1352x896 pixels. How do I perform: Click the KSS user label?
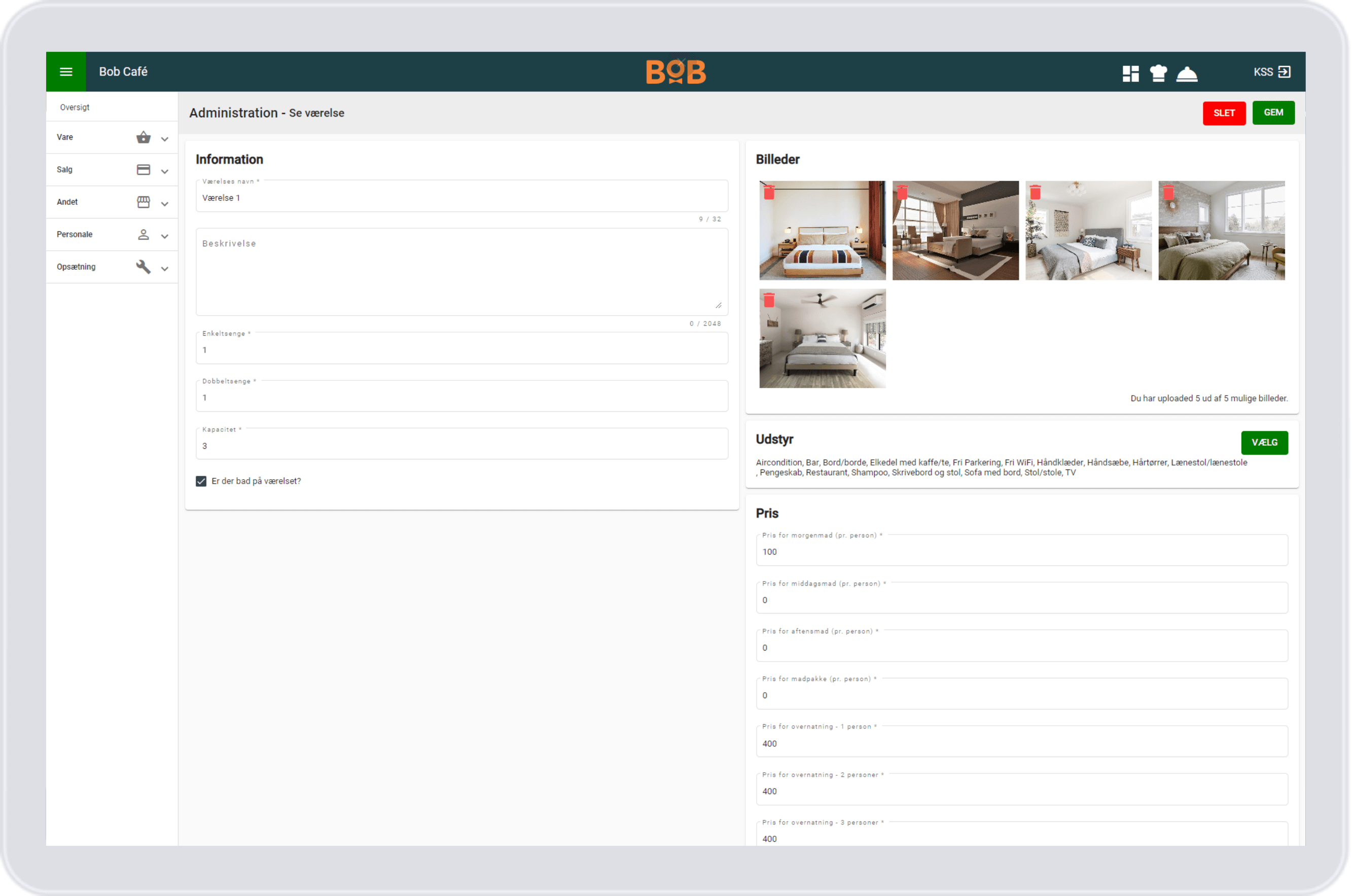click(1263, 72)
